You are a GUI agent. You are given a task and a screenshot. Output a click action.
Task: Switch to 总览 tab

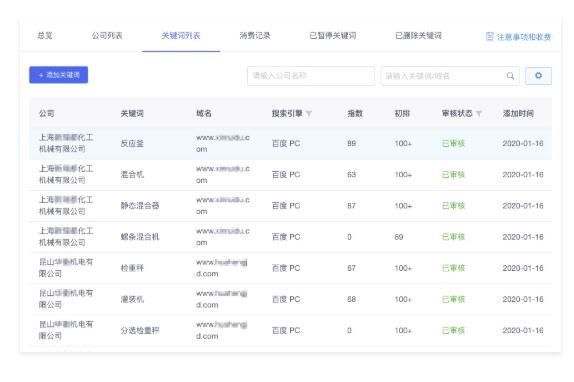click(x=45, y=35)
